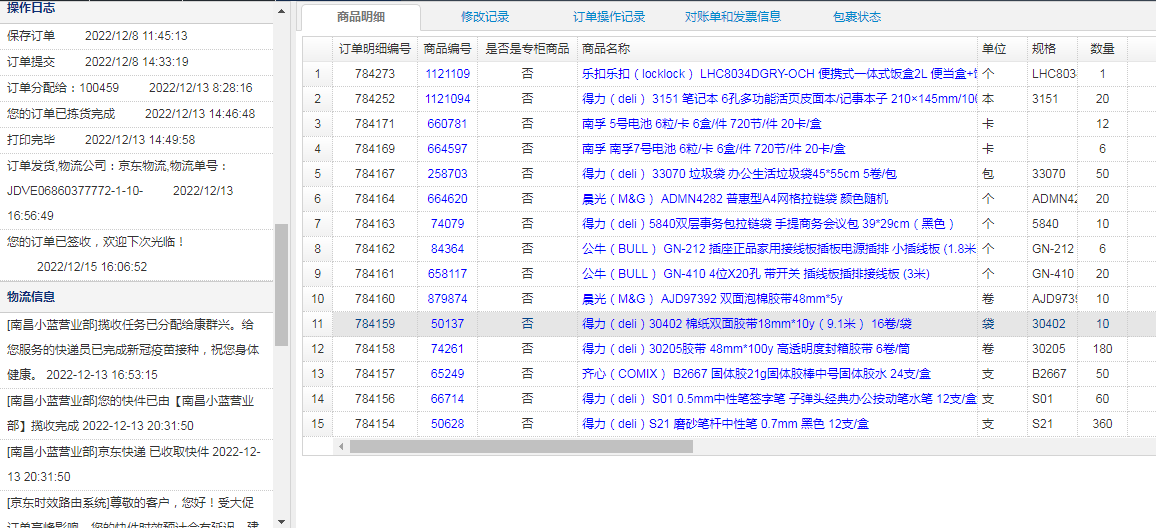Select order detail cell 784252
The height and width of the screenshot is (528, 1156).
click(x=375, y=99)
